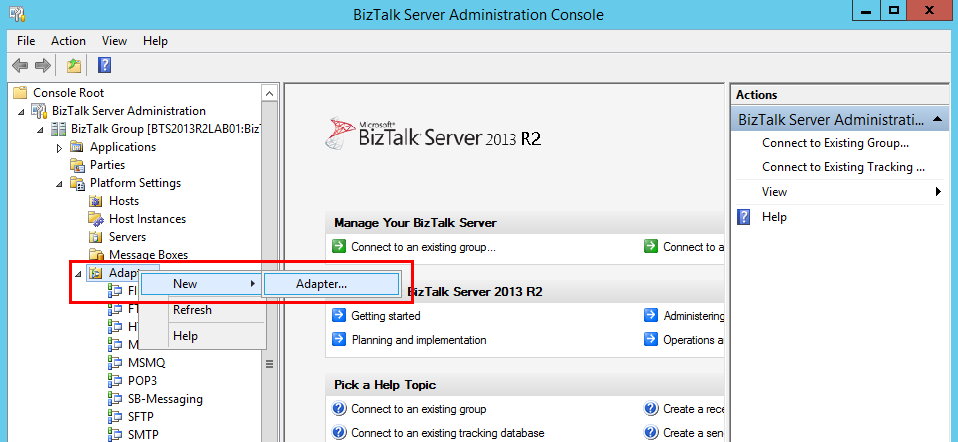Select the MSMQ adapter icon in tree

coord(115,363)
